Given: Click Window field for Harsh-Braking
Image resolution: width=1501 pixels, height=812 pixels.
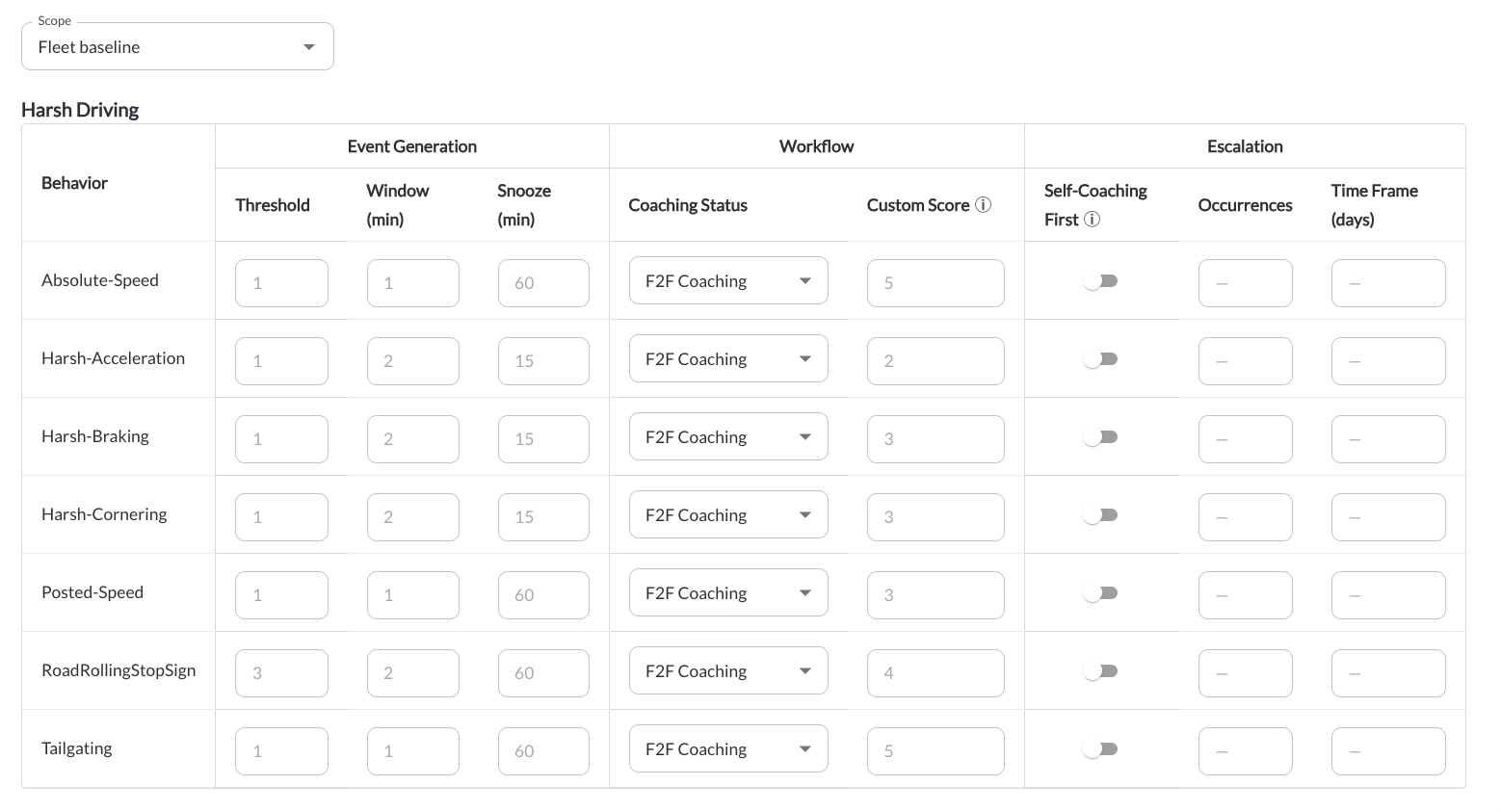Looking at the screenshot, I should click(x=412, y=439).
